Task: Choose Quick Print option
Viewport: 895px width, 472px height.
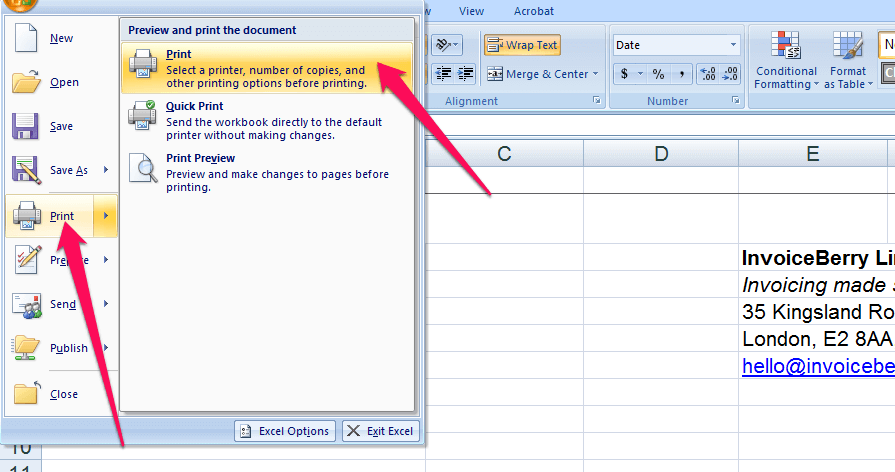Action: [x=267, y=120]
